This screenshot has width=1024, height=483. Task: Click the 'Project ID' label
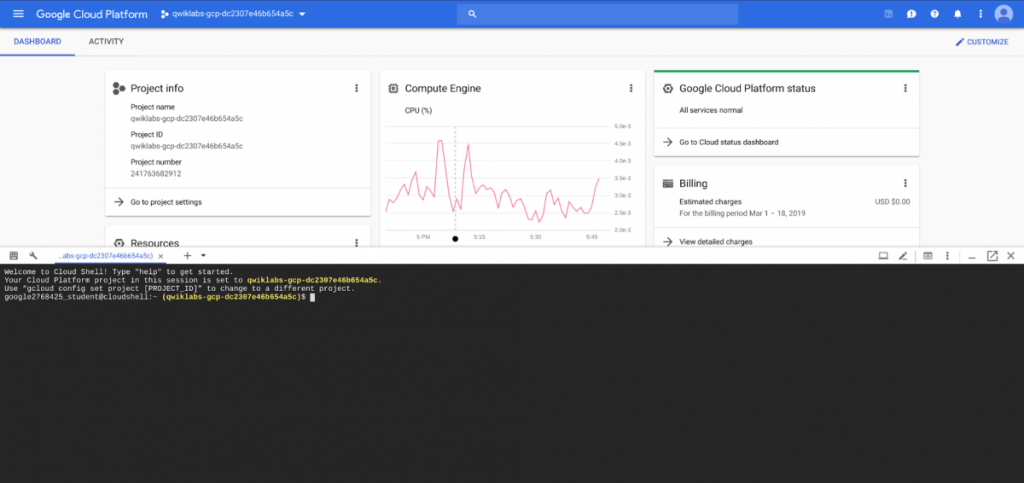pyautogui.click(x=146, y=134)
